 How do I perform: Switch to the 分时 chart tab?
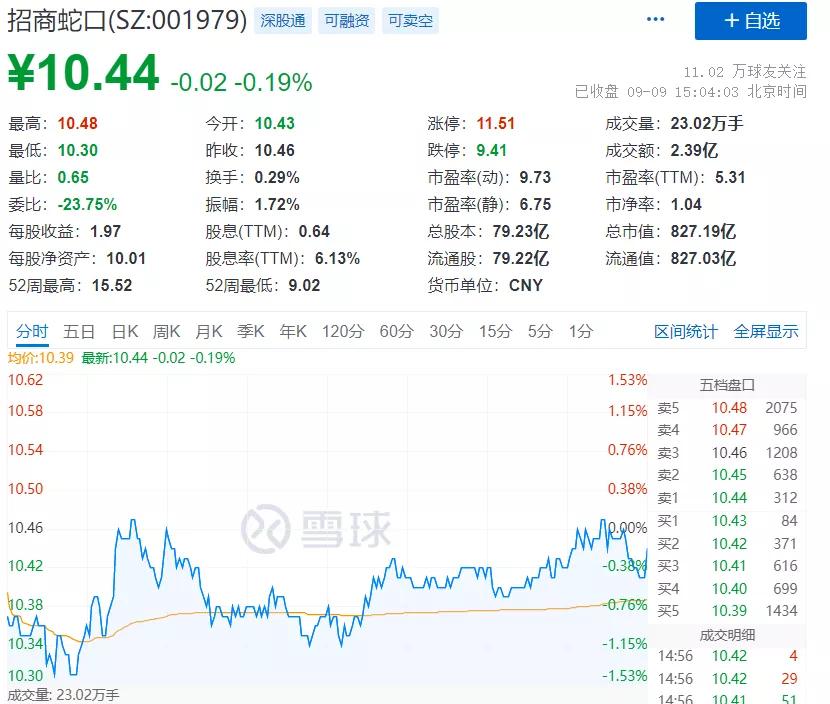pyautogui.click(x=32, y=331)
